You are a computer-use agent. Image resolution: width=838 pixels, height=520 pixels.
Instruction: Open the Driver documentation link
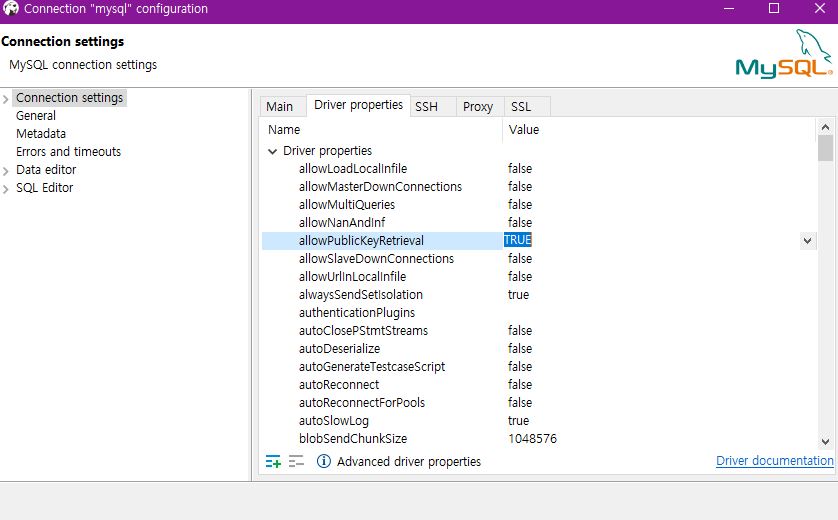[x=774, y=461]
